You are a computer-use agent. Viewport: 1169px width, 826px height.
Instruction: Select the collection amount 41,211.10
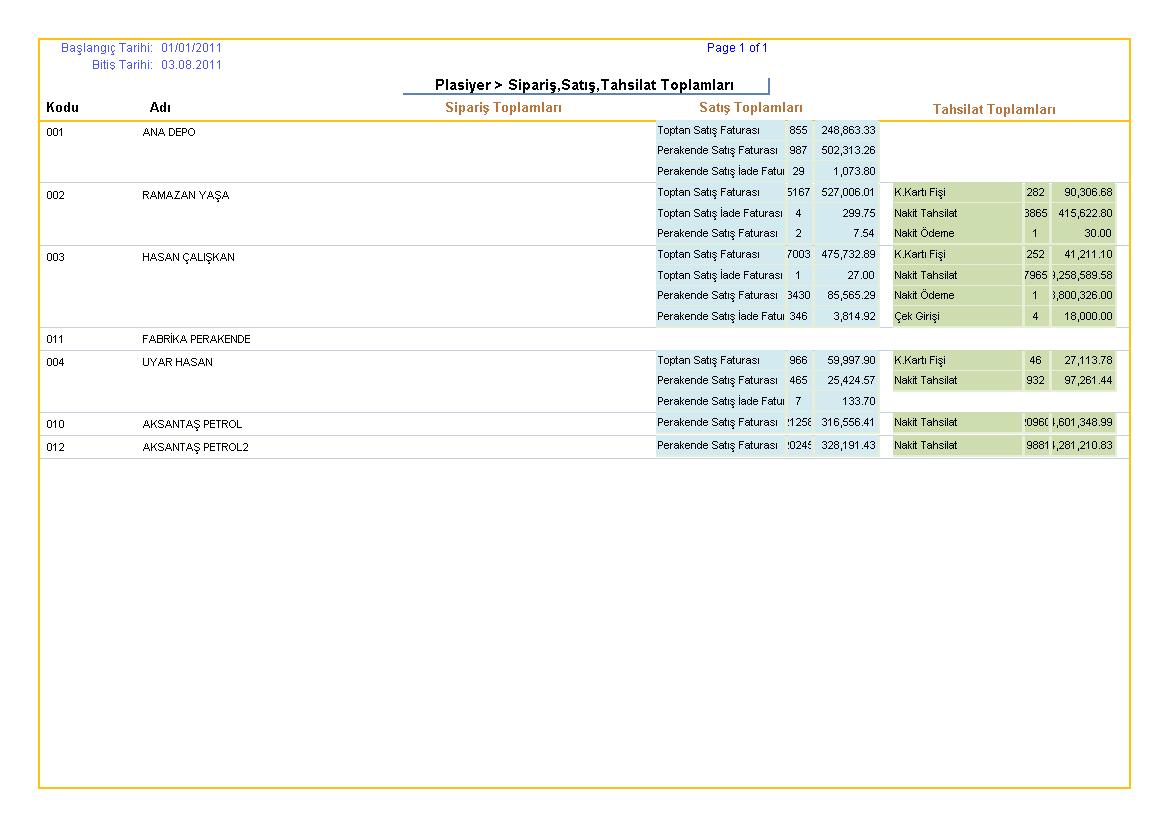1088,254
